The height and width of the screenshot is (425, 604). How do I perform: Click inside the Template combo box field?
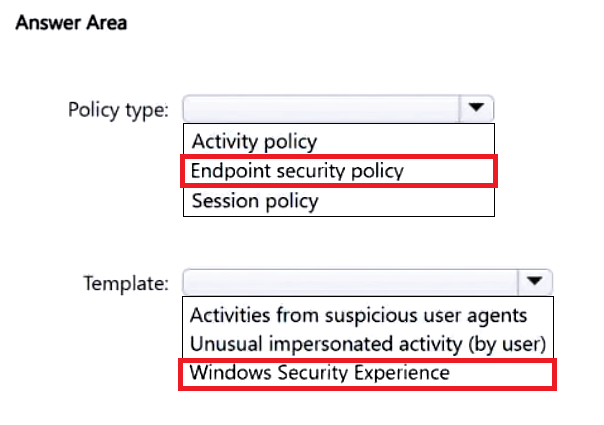(x=350, y=282)
